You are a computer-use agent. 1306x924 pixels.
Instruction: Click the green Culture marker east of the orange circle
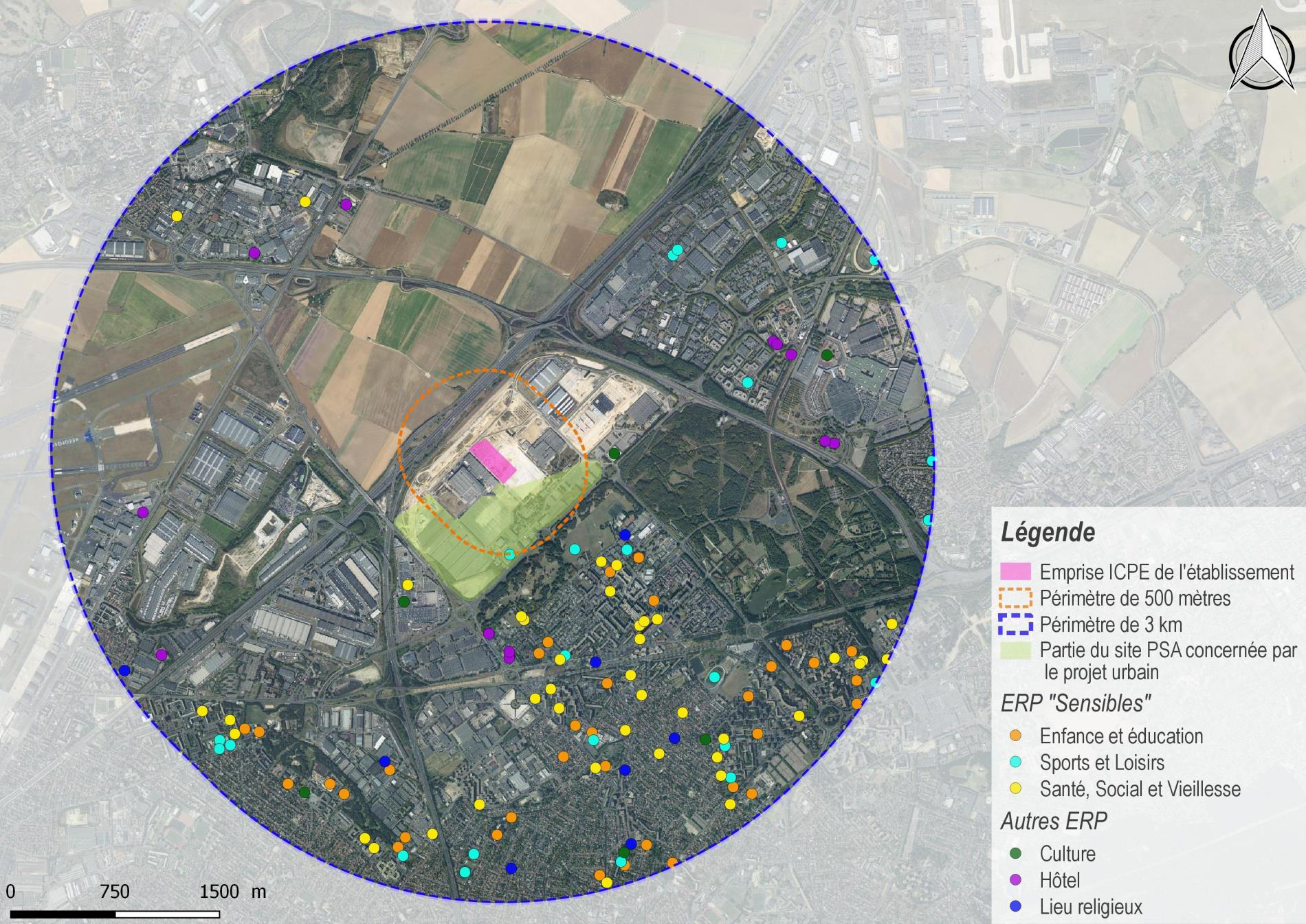[x=615, y=453]
